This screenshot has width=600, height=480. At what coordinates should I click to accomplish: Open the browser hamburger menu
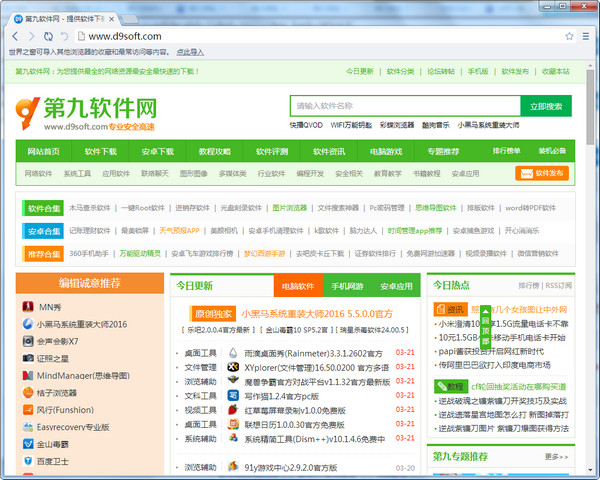[586, 36]
